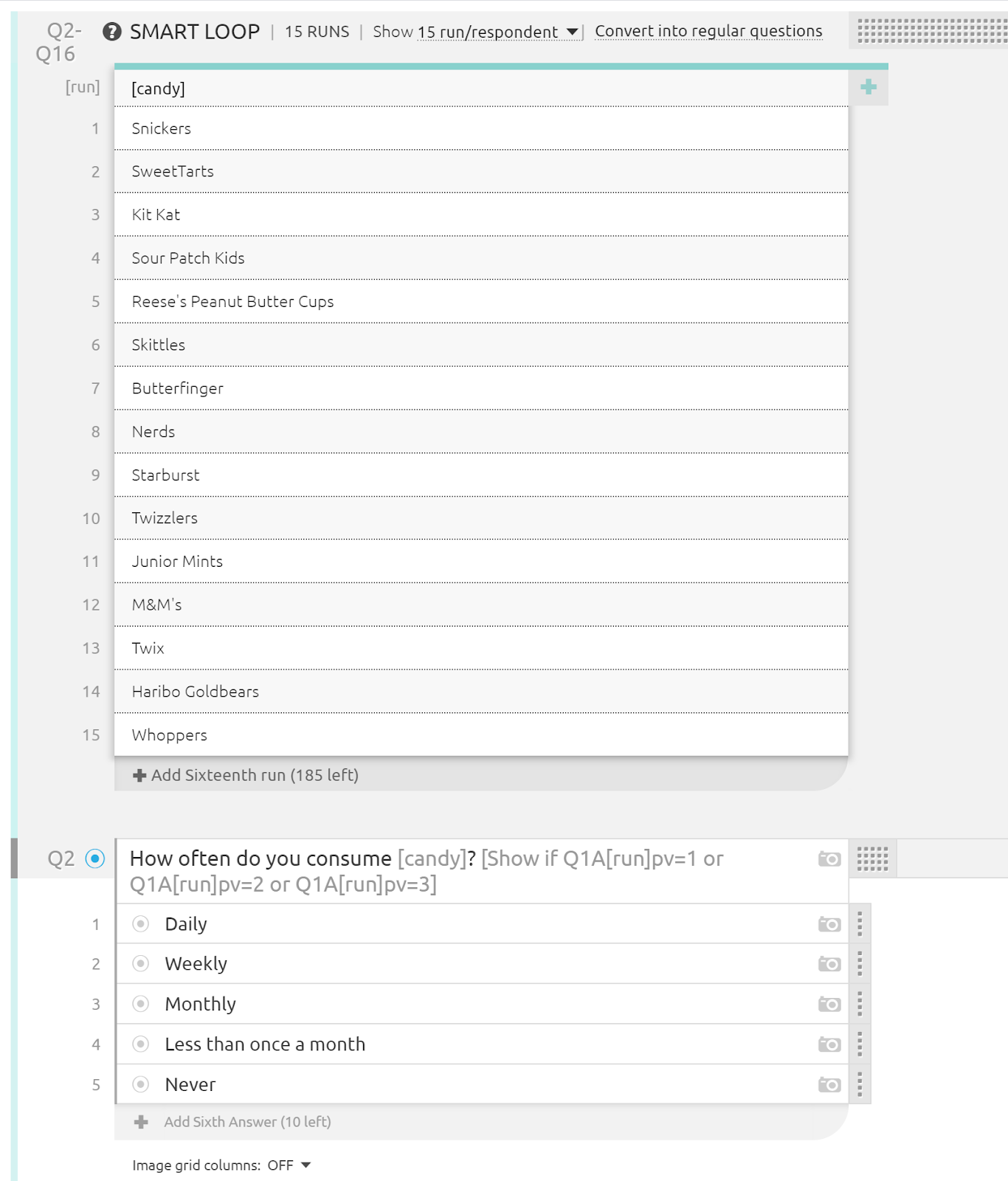
Task: Open Image grid columns OFF dropdown
Action: (289, 1165)
